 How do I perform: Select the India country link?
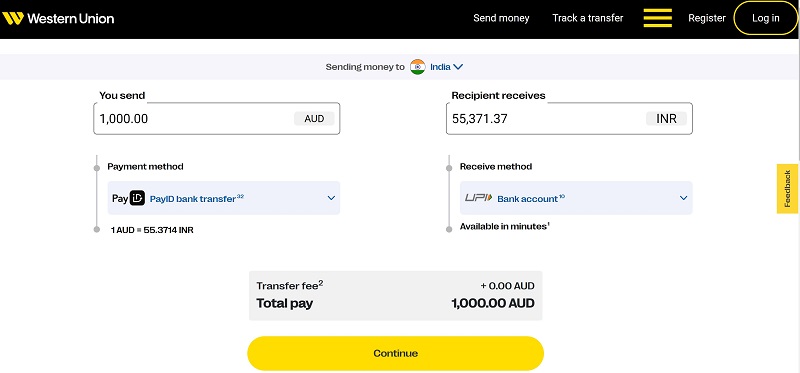[x=440, y=67]
